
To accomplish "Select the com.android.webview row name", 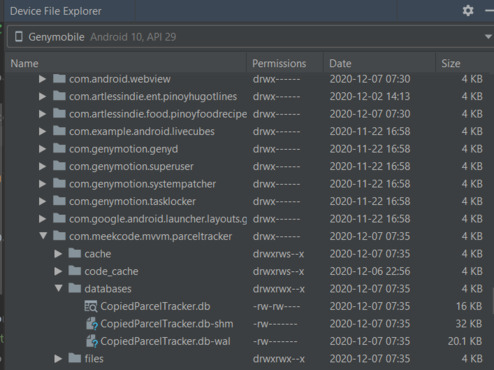I will [x=120, y=79].
